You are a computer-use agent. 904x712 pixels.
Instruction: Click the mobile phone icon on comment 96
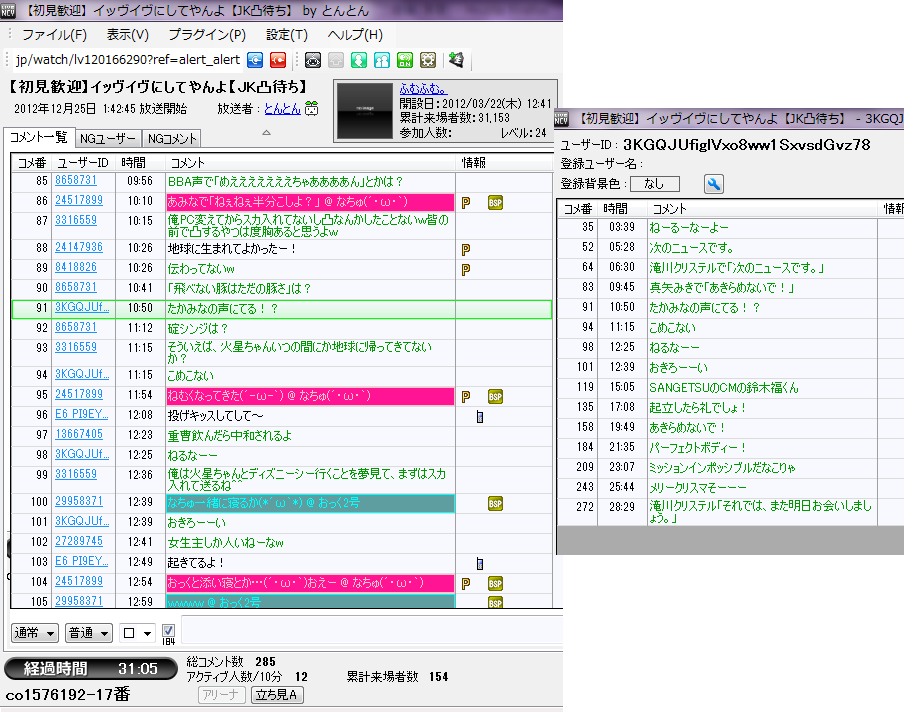480,416
